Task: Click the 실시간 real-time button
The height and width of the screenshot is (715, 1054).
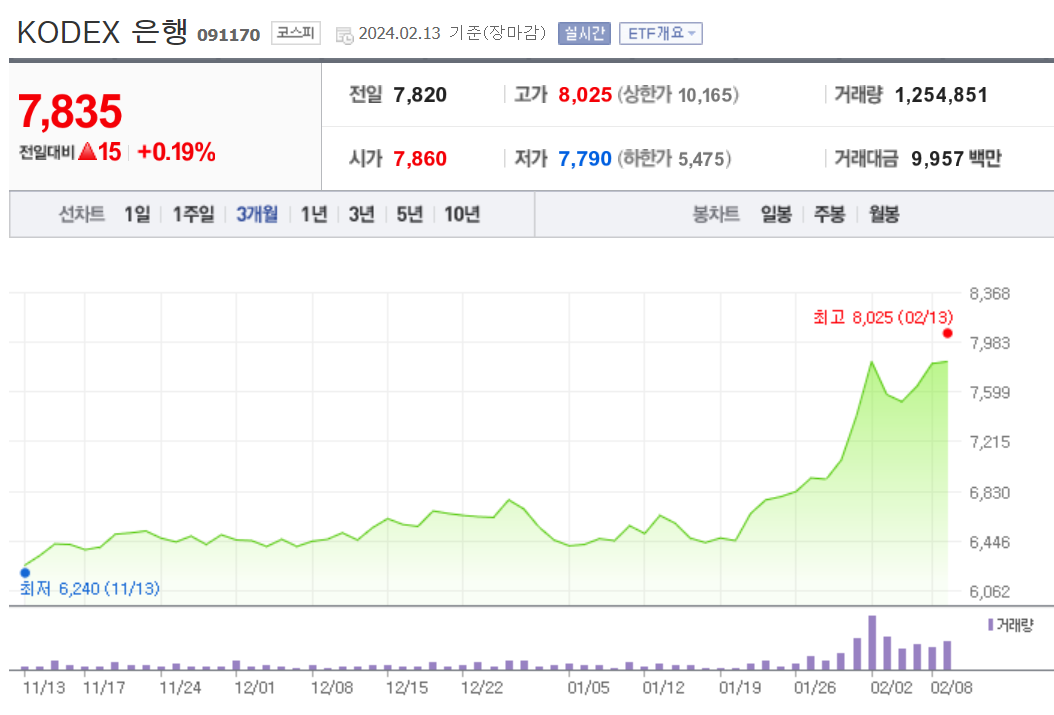Action: pyautogui.click(x=584, y=33)
